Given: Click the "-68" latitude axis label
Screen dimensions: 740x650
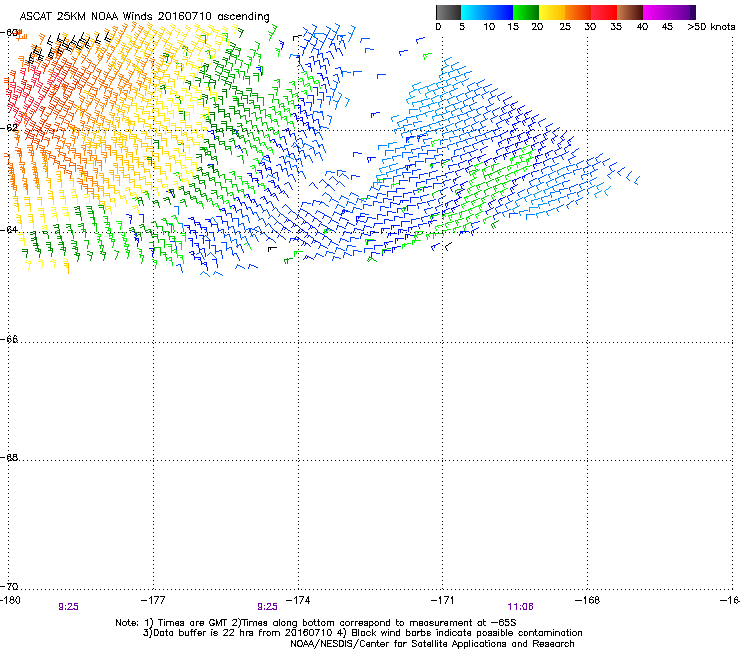Looking at the screenshot, I should click(x=10, y=458).
